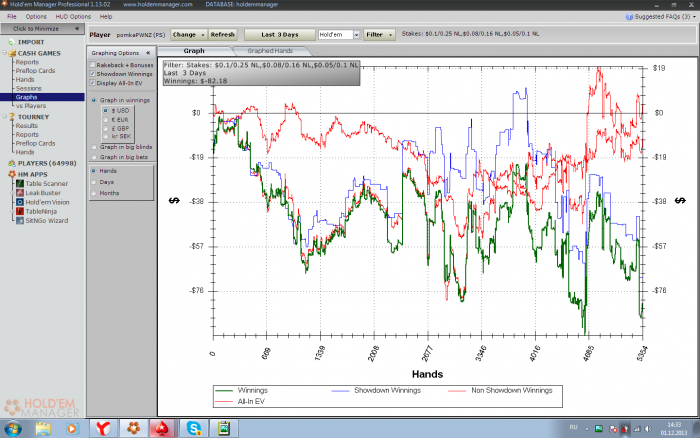The height and width of the screenshot is (438, 700).
Task: Open media player taskbar icon
Action: click(x=72, y=429)
